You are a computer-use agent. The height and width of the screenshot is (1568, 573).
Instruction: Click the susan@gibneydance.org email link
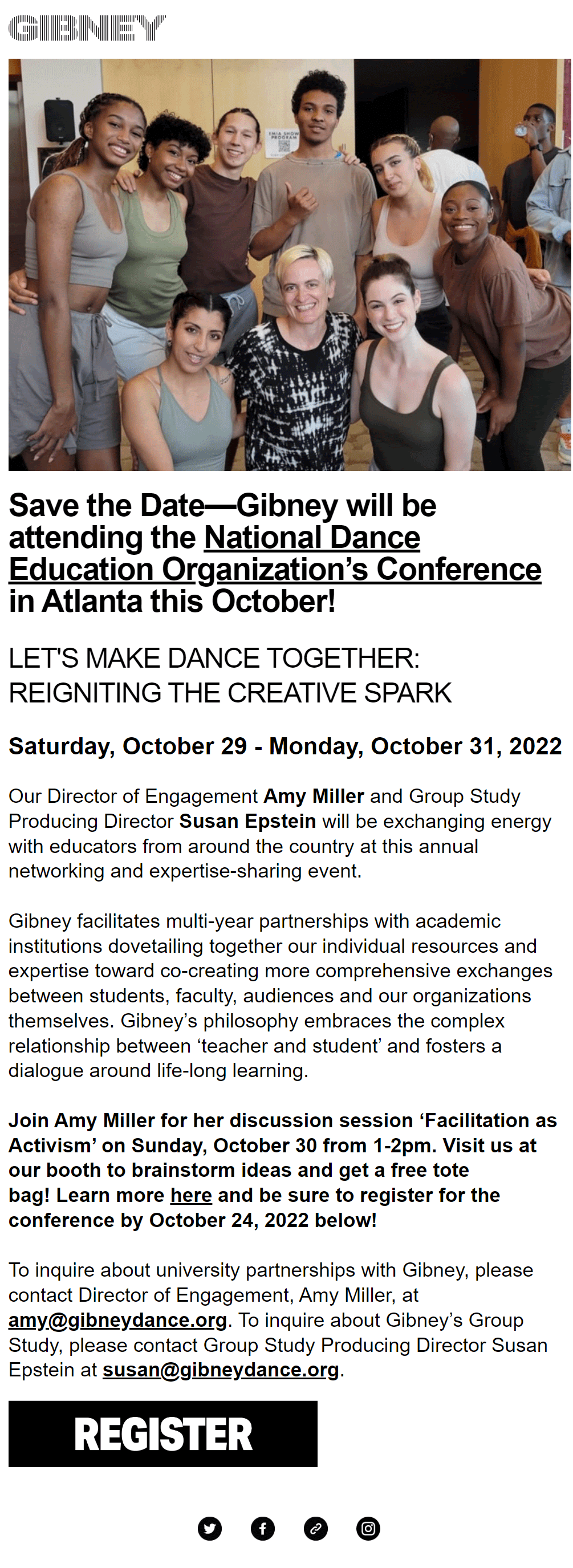pyautogui.click(x=221, y=1369)
